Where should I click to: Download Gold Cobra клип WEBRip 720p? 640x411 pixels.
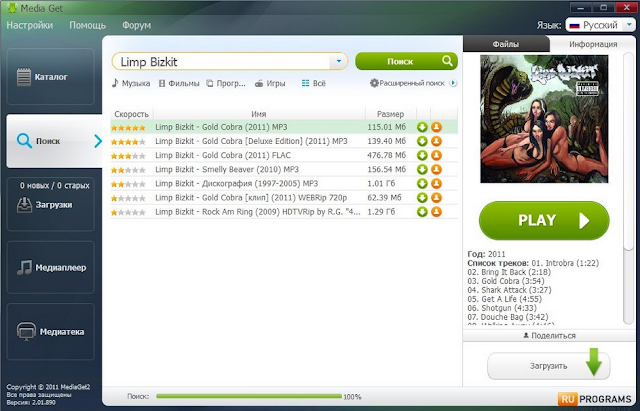click(x=422, y=198)
